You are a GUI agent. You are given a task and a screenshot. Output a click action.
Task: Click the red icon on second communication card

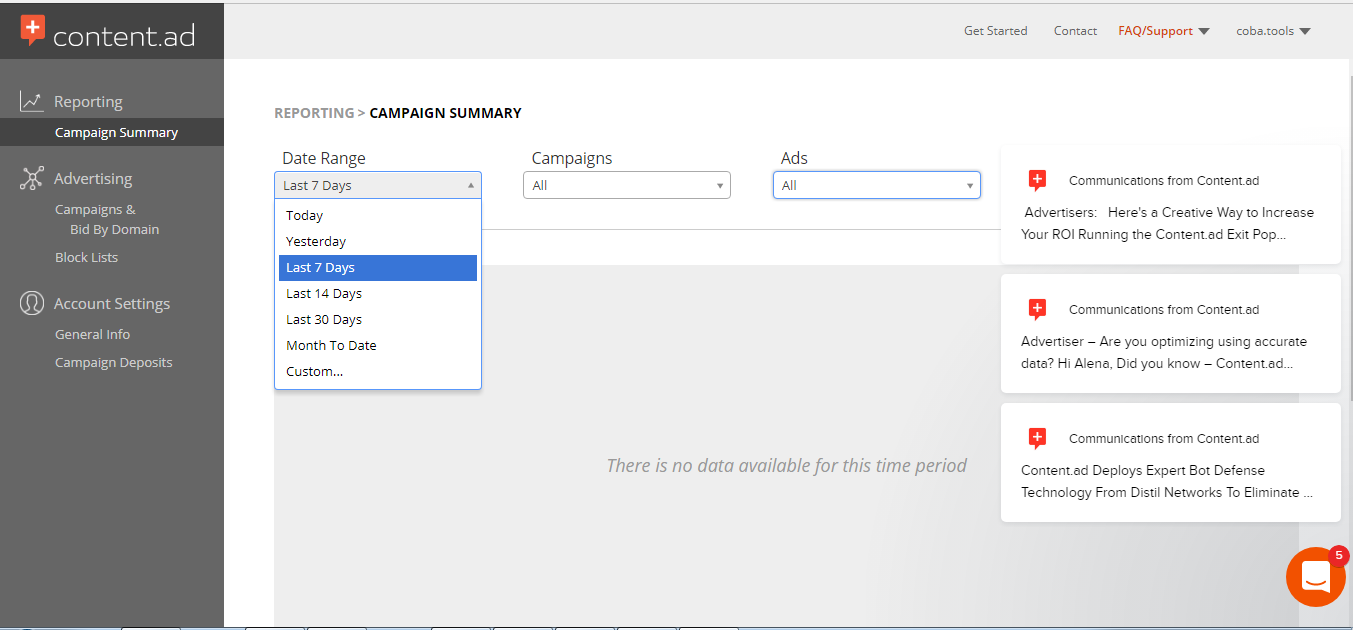[1037, 310]
